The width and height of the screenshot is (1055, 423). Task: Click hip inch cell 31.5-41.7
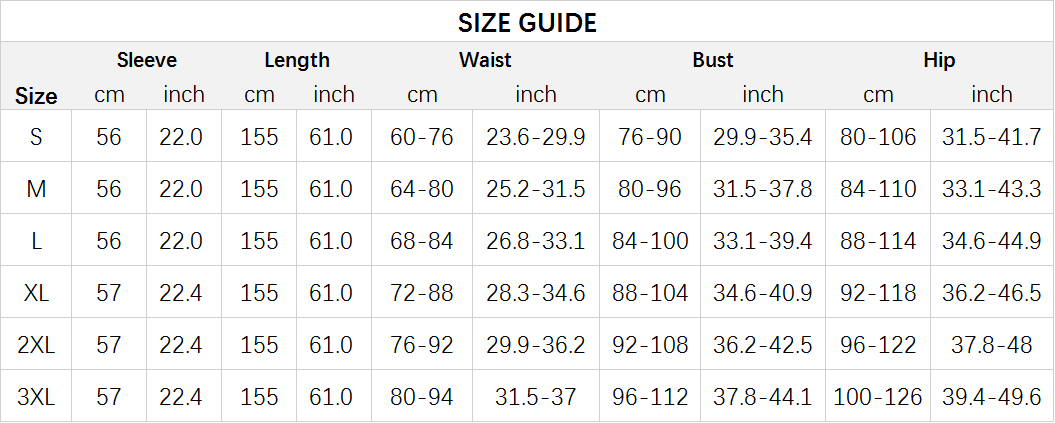[x=992, y=137]
